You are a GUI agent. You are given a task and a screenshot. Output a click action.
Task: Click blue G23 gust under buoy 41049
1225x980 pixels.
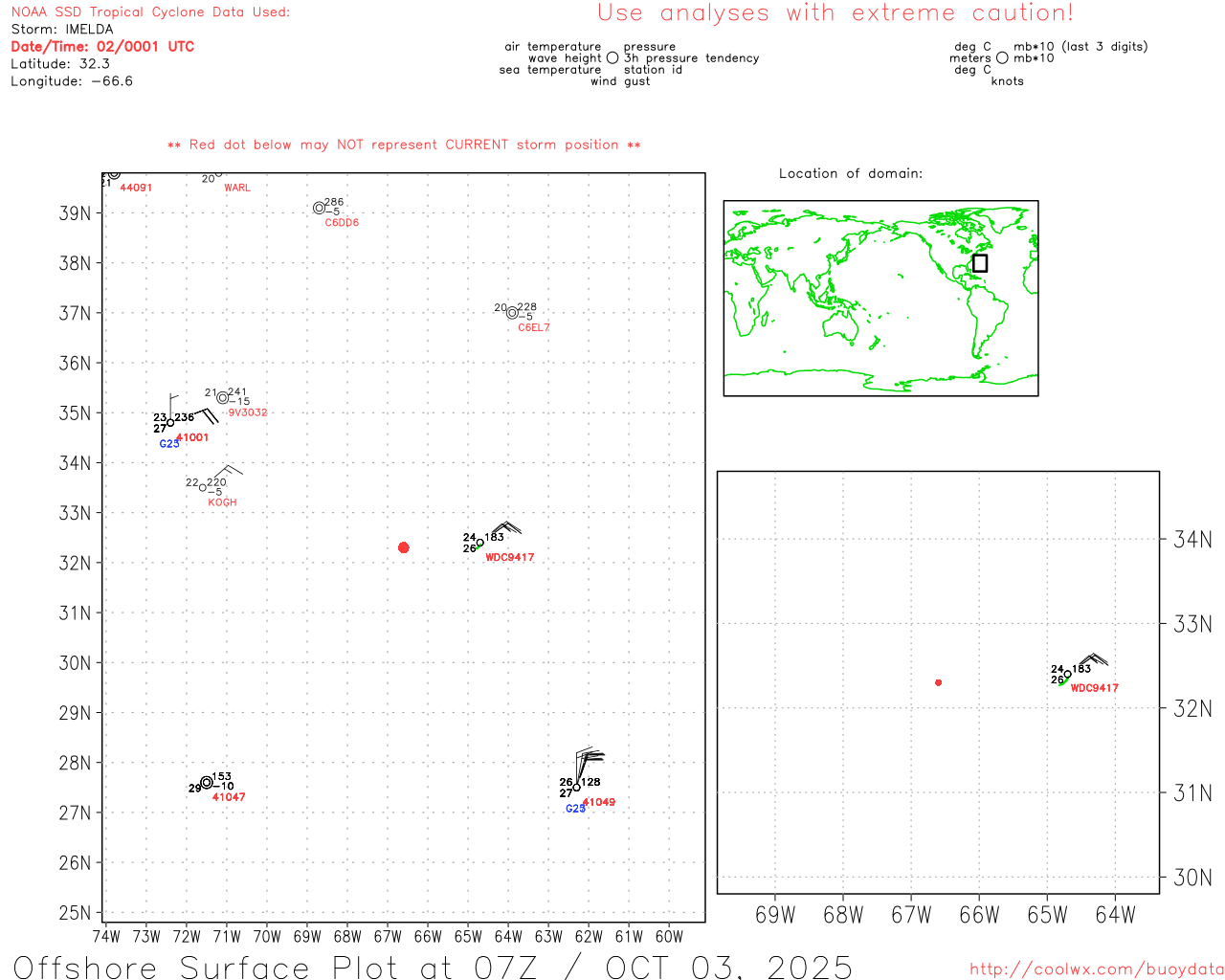click(575, 809)
